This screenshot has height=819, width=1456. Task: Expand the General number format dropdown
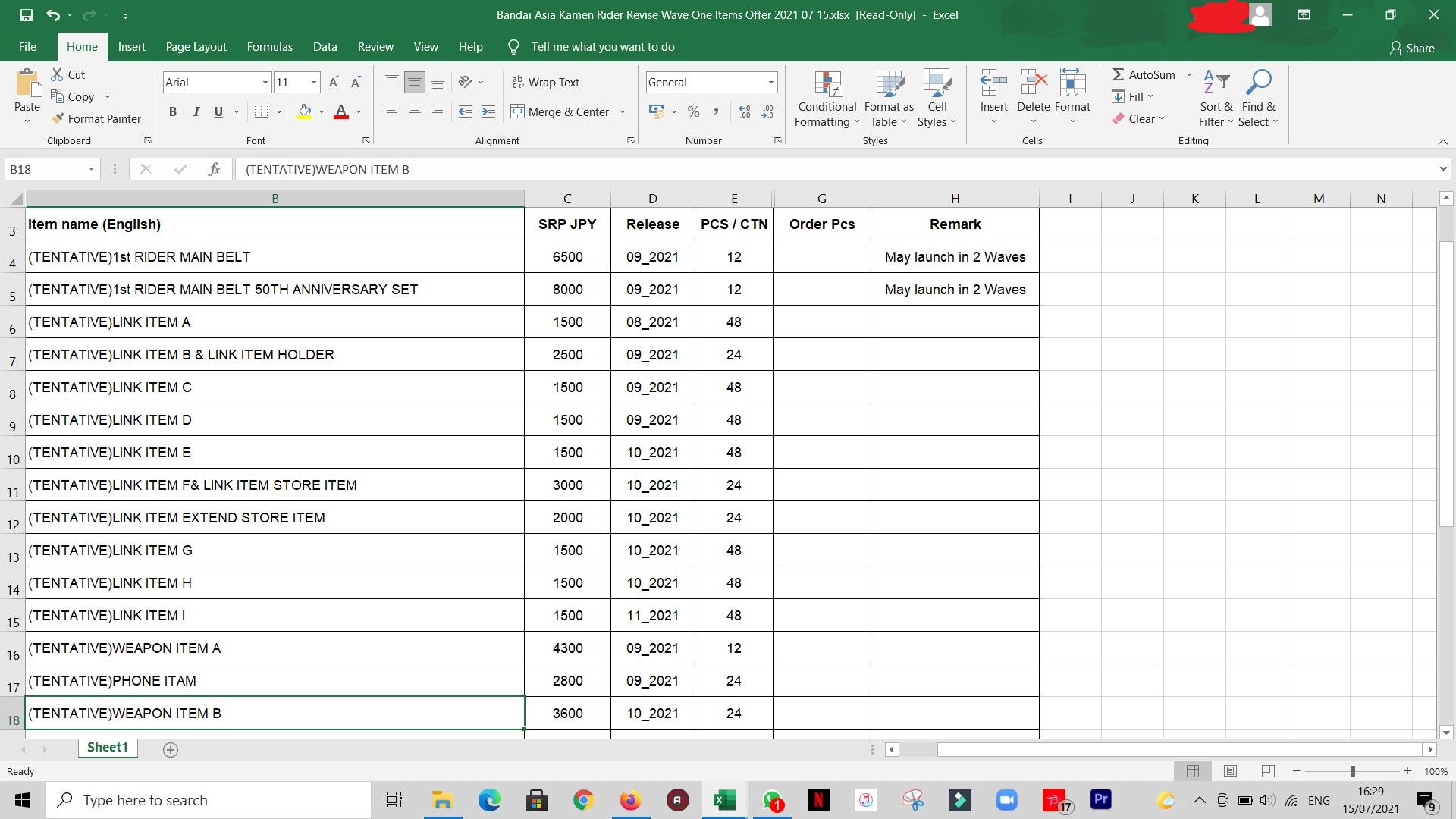click(x=770, y=82)
